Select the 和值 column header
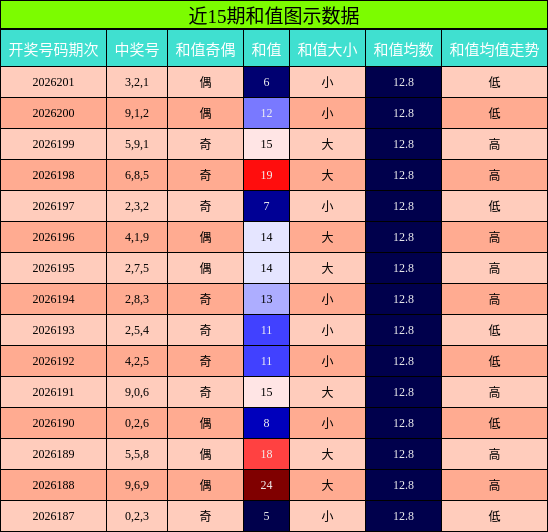 point(267,49)
